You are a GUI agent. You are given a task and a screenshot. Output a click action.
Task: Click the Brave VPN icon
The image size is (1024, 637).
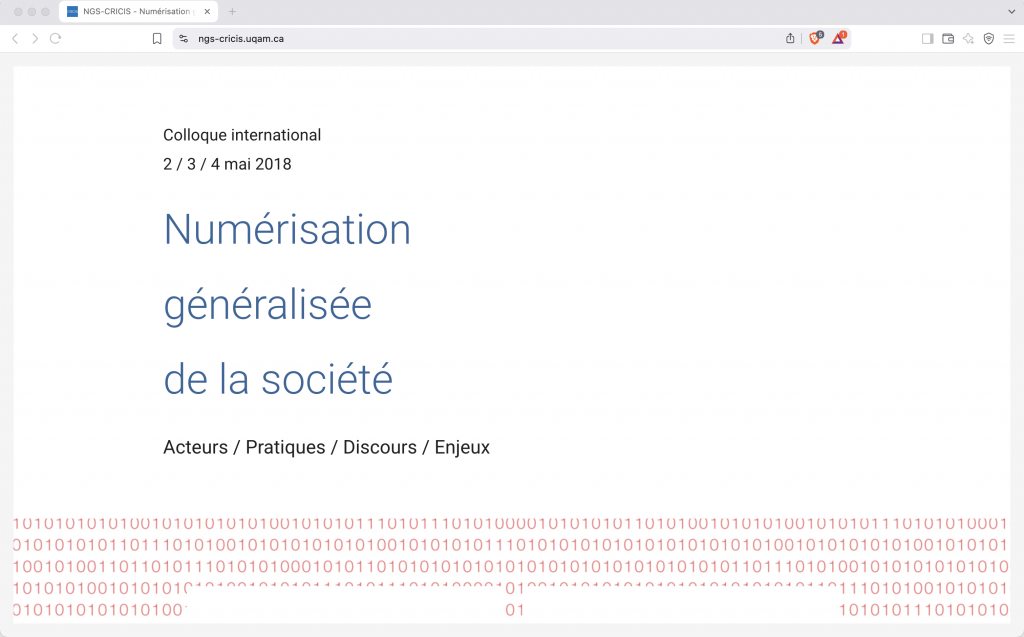(988, 38)
